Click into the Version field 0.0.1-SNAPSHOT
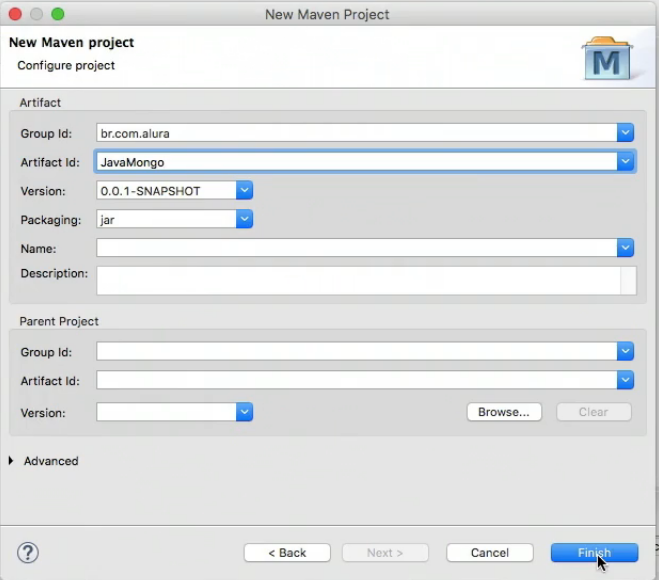The height and width of the screenshot is (580, 659). (x=166, y=190)
